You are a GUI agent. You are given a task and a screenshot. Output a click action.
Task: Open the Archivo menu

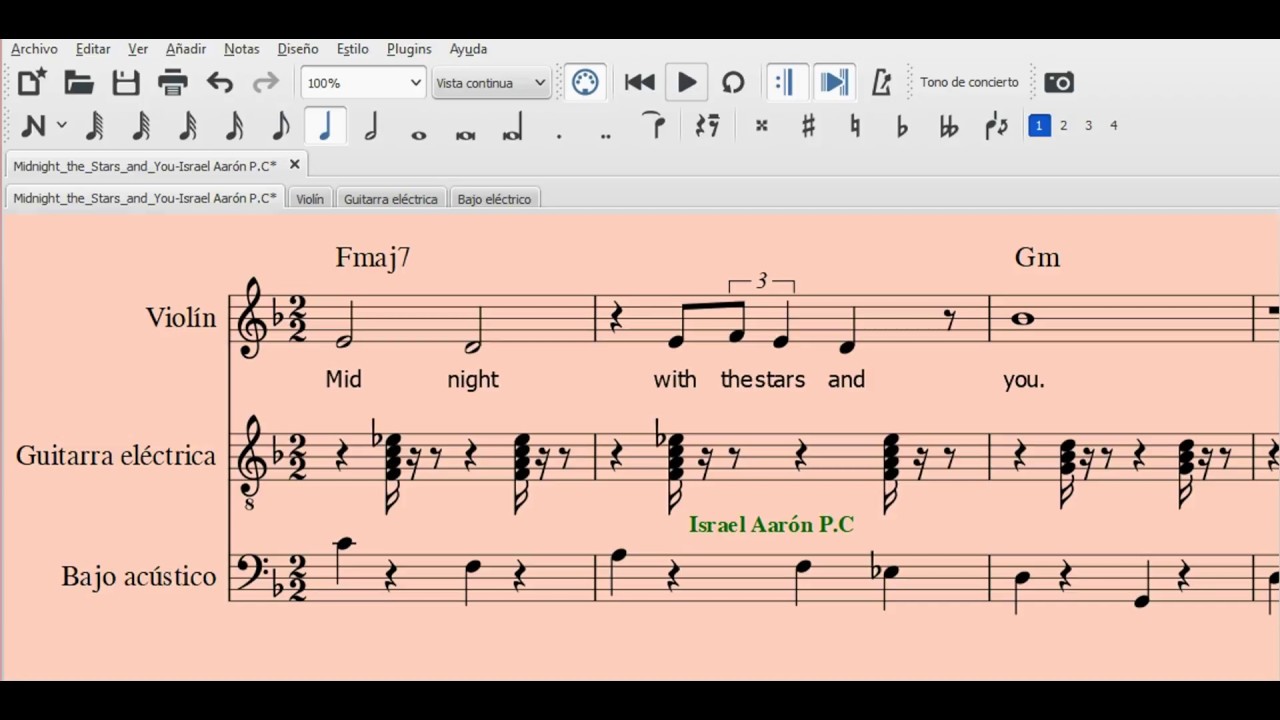coord(34,49)
